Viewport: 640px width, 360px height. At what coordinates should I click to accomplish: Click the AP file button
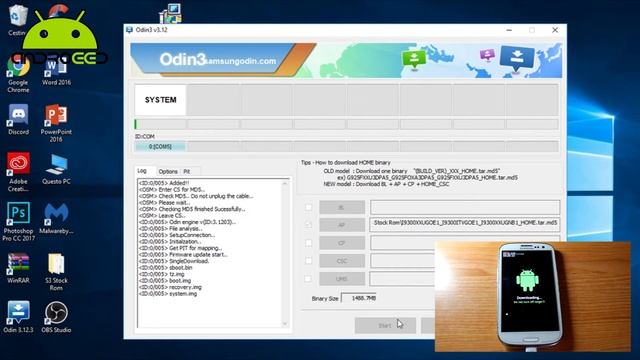pos(342,225)
